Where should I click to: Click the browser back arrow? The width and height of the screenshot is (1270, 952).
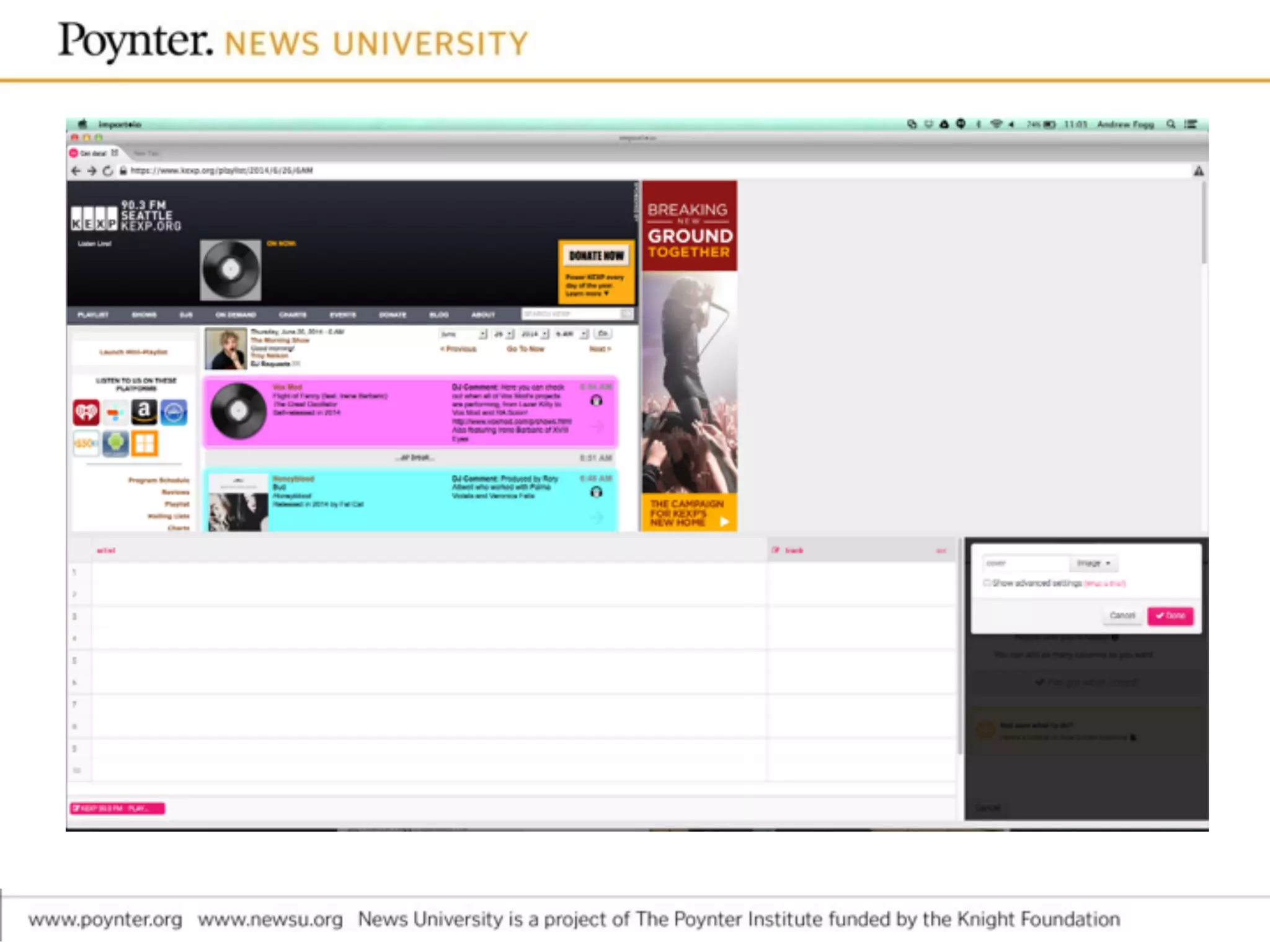point(76,171)
